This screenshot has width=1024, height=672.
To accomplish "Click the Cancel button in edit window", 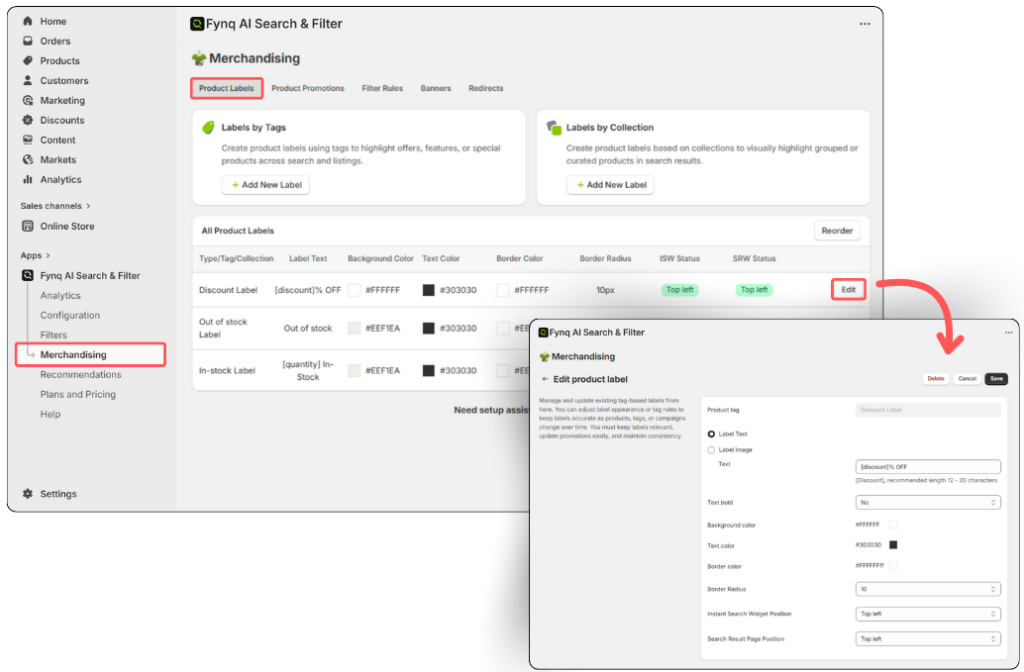I will (x=967, y=379).
